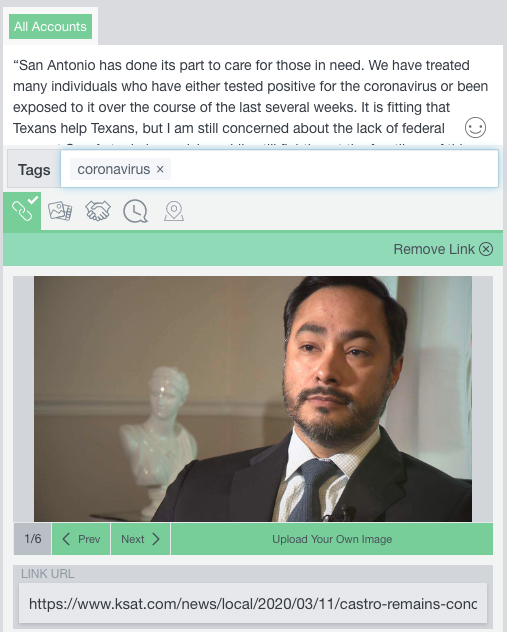Select the link attachment icon tab
507x632 pixels.
click(x=22, y=211)
